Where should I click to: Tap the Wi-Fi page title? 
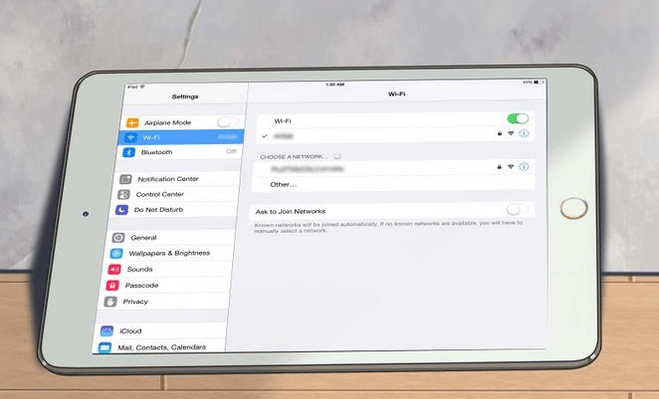point(396,94)
